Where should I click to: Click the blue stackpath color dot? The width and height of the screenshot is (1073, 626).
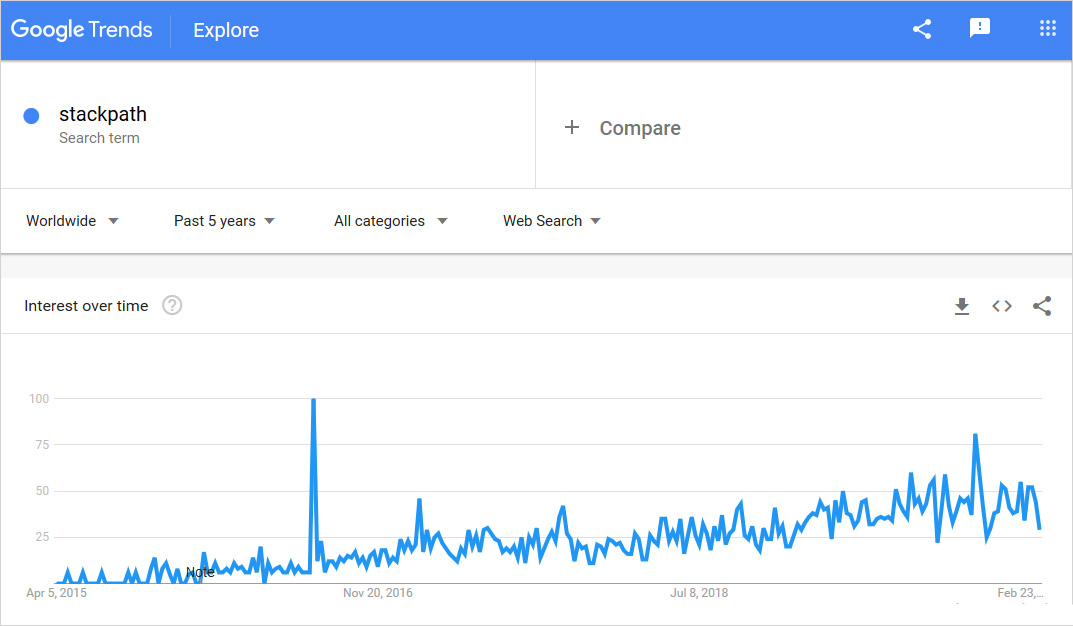[x=31, y=116]
